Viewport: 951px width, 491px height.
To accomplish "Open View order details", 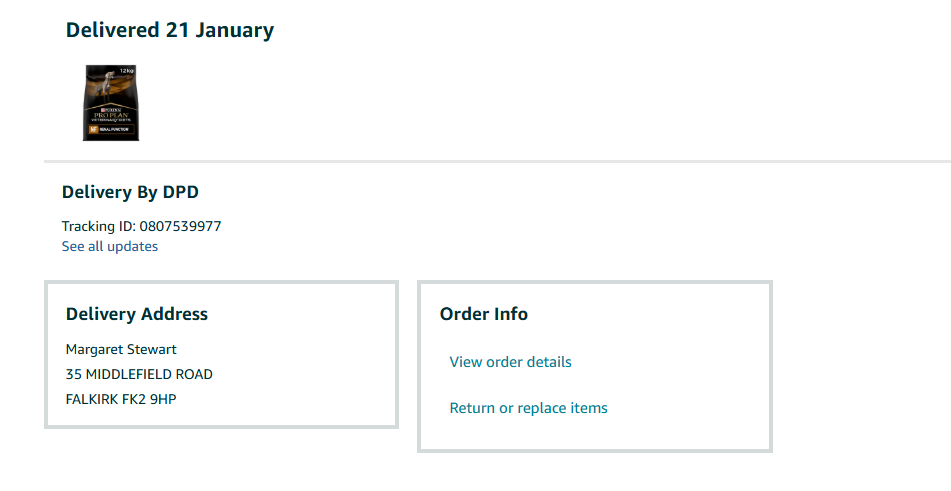I will (510, 362).
